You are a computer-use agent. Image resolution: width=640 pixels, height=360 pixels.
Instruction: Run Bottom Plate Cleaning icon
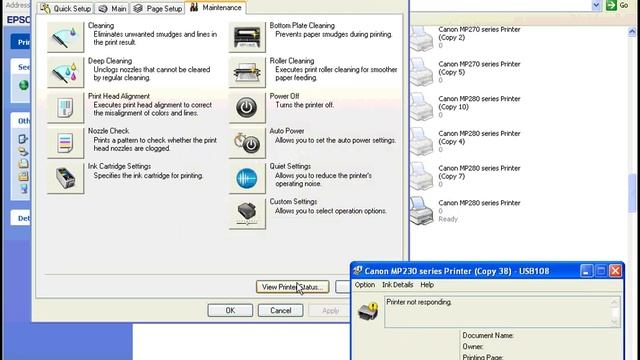point(247,37)
